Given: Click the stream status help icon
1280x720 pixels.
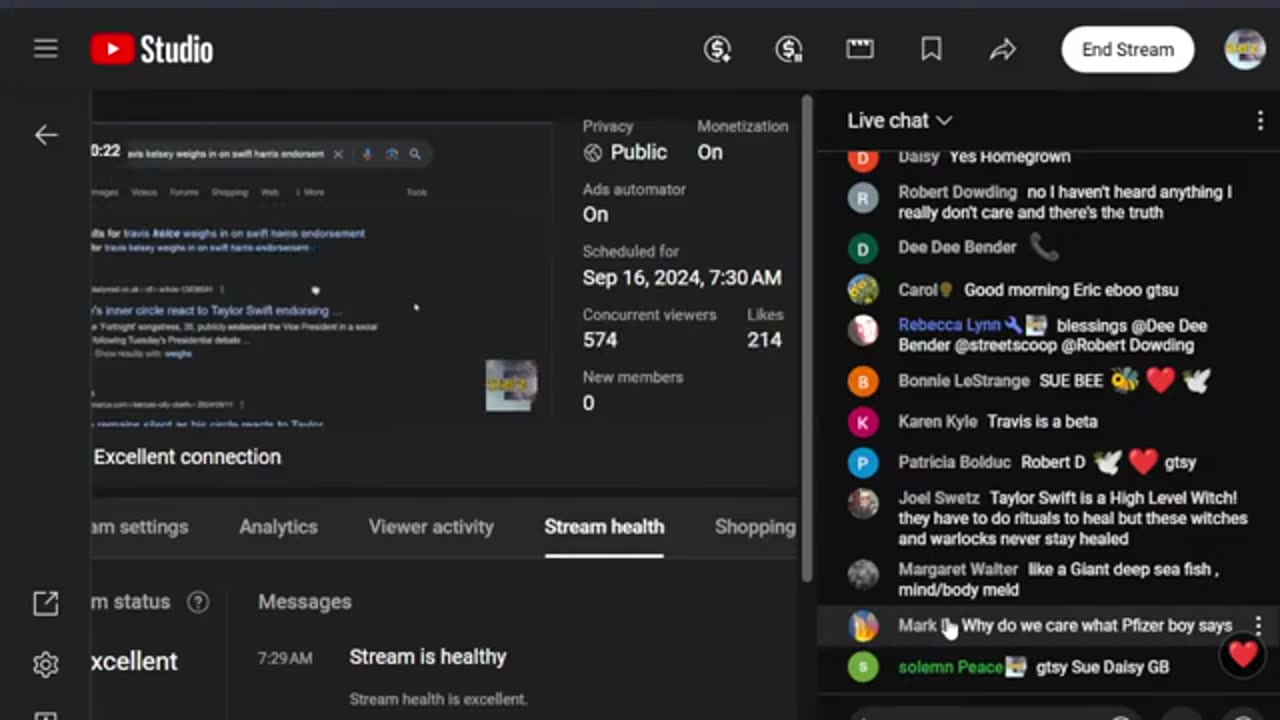Looking at the screenshot, I should [198, 602].
